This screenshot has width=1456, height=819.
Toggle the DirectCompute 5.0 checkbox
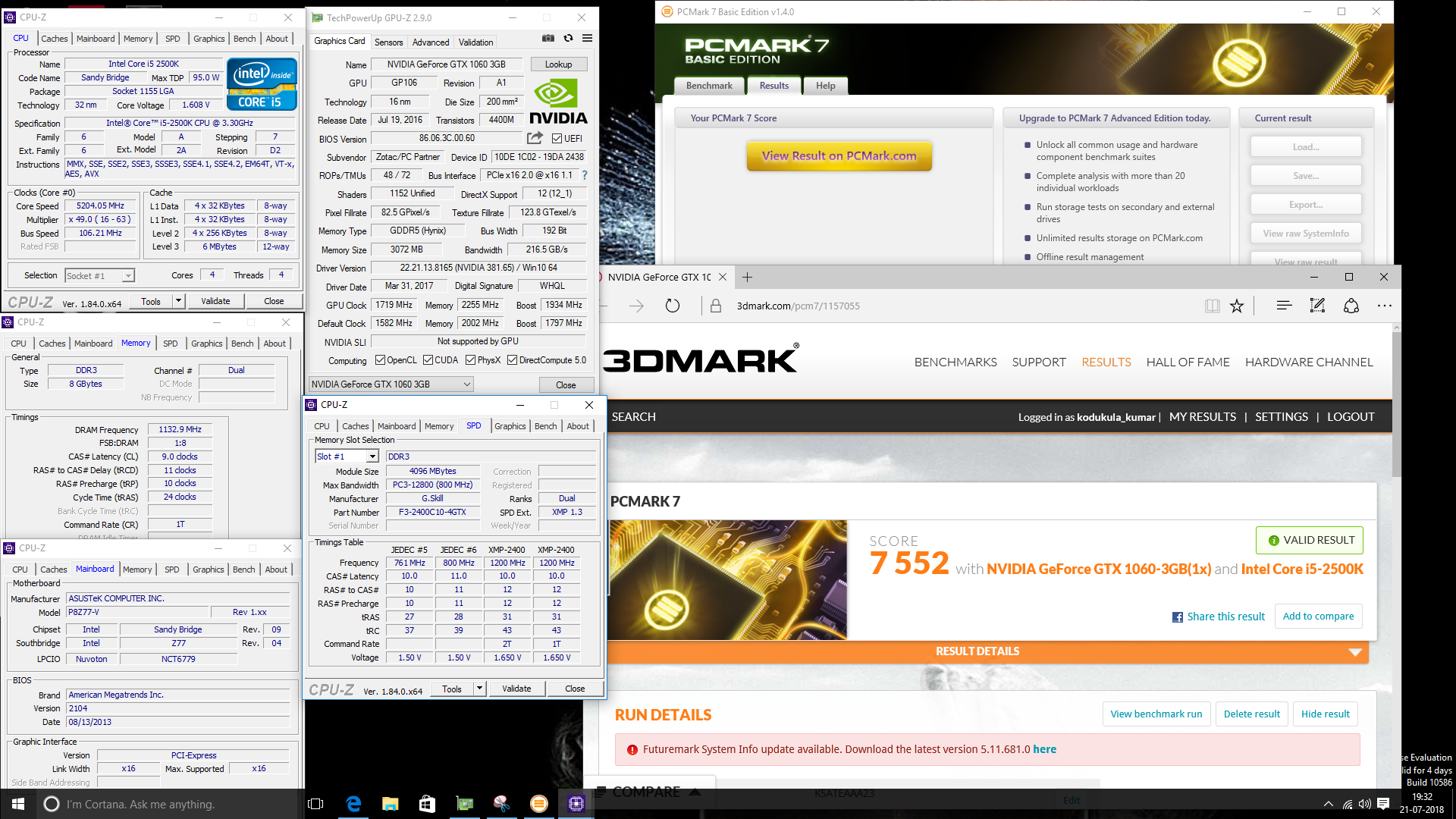[512, 360]
